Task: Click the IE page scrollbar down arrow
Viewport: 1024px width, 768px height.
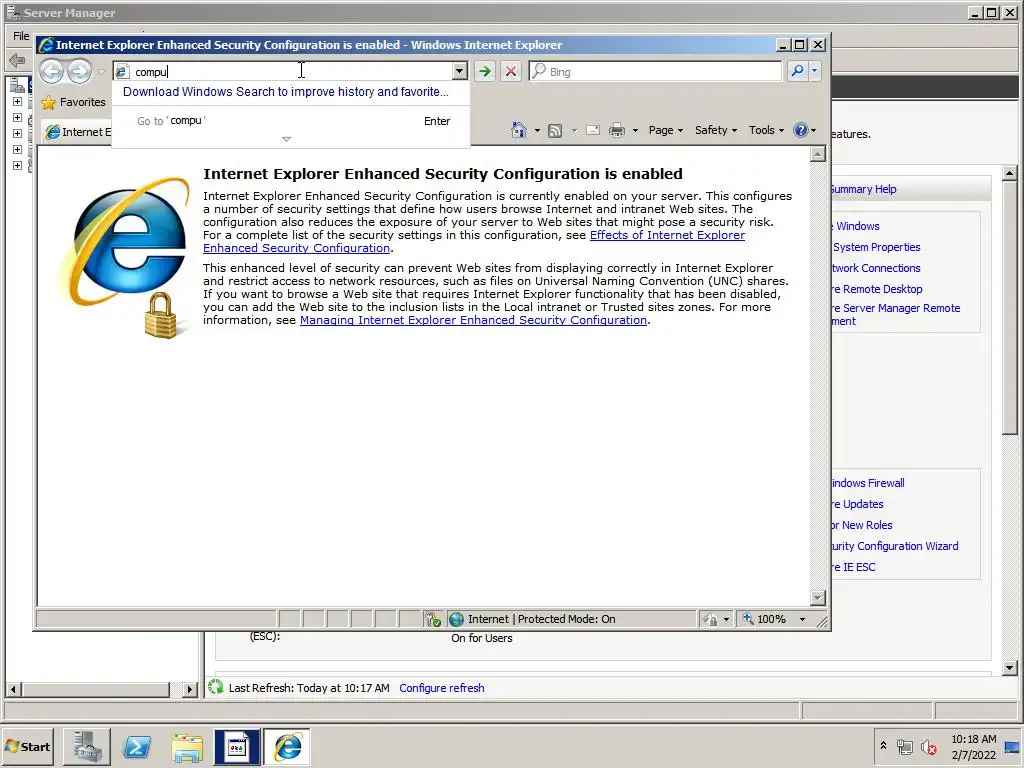Action: coord(818,598)
